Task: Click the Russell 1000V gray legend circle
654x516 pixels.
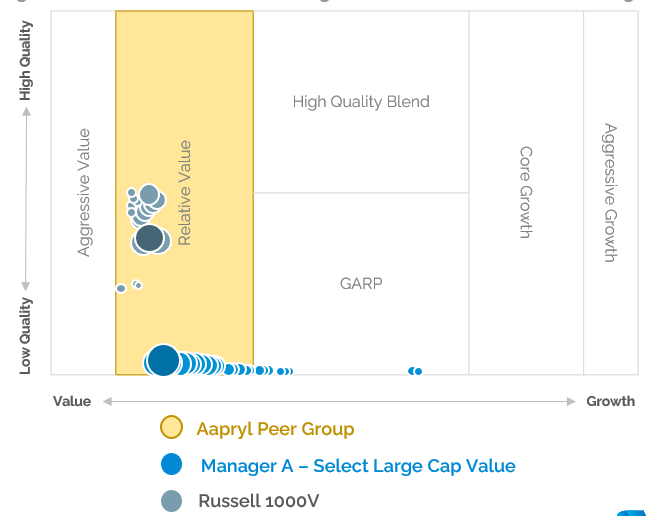Action: click(171, 501)
